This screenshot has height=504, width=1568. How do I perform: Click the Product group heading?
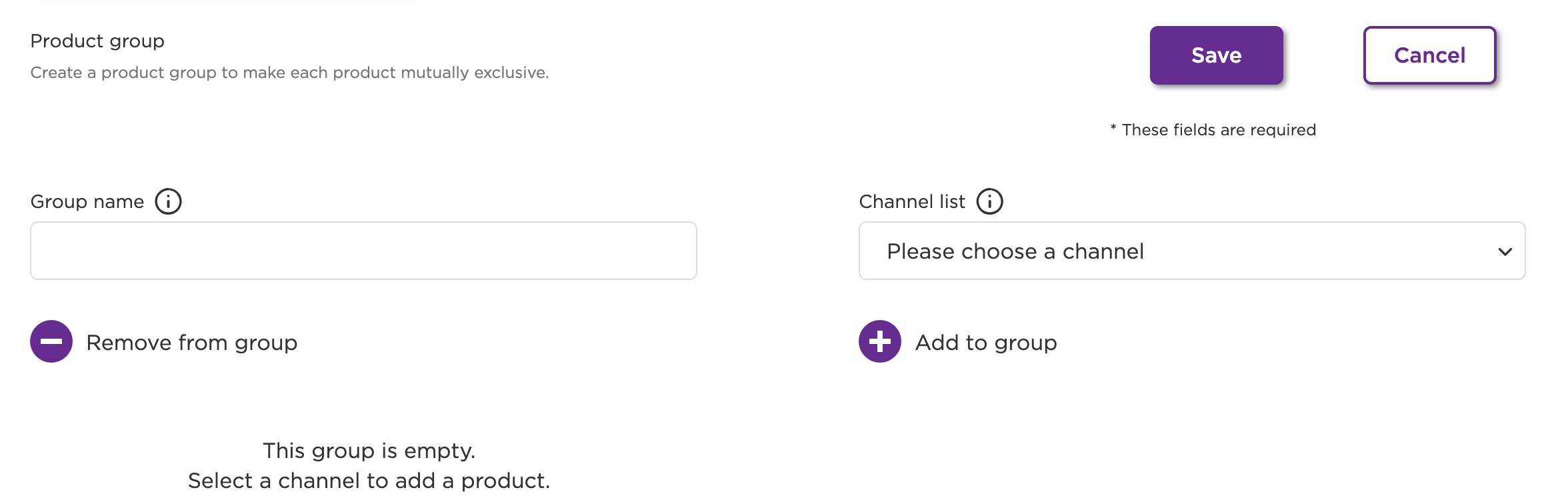point(97,41)
